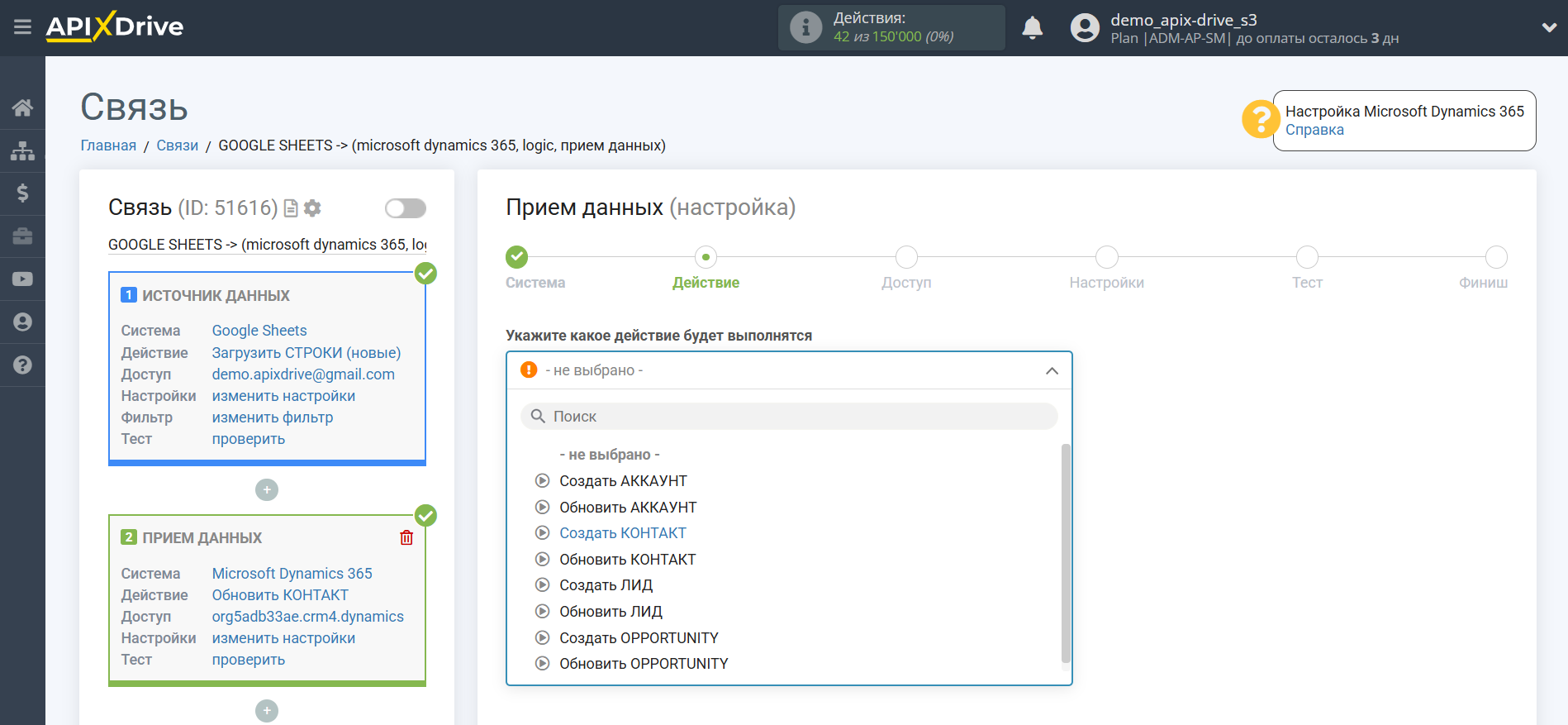
Task: Open the briefcase icon in sidebar
Action: pos(22,236)
